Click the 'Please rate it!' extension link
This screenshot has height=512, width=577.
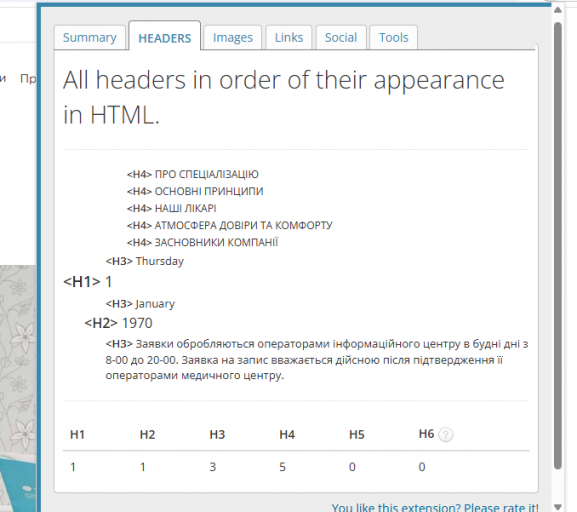435,507
